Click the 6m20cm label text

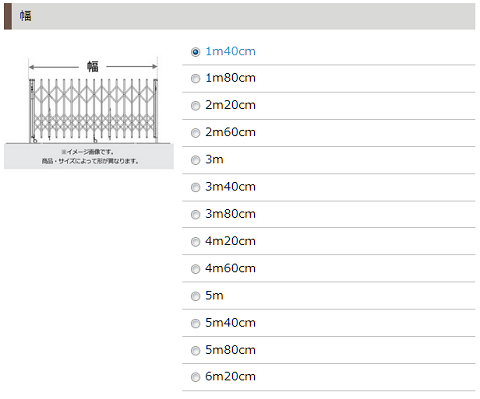point(230,376)
